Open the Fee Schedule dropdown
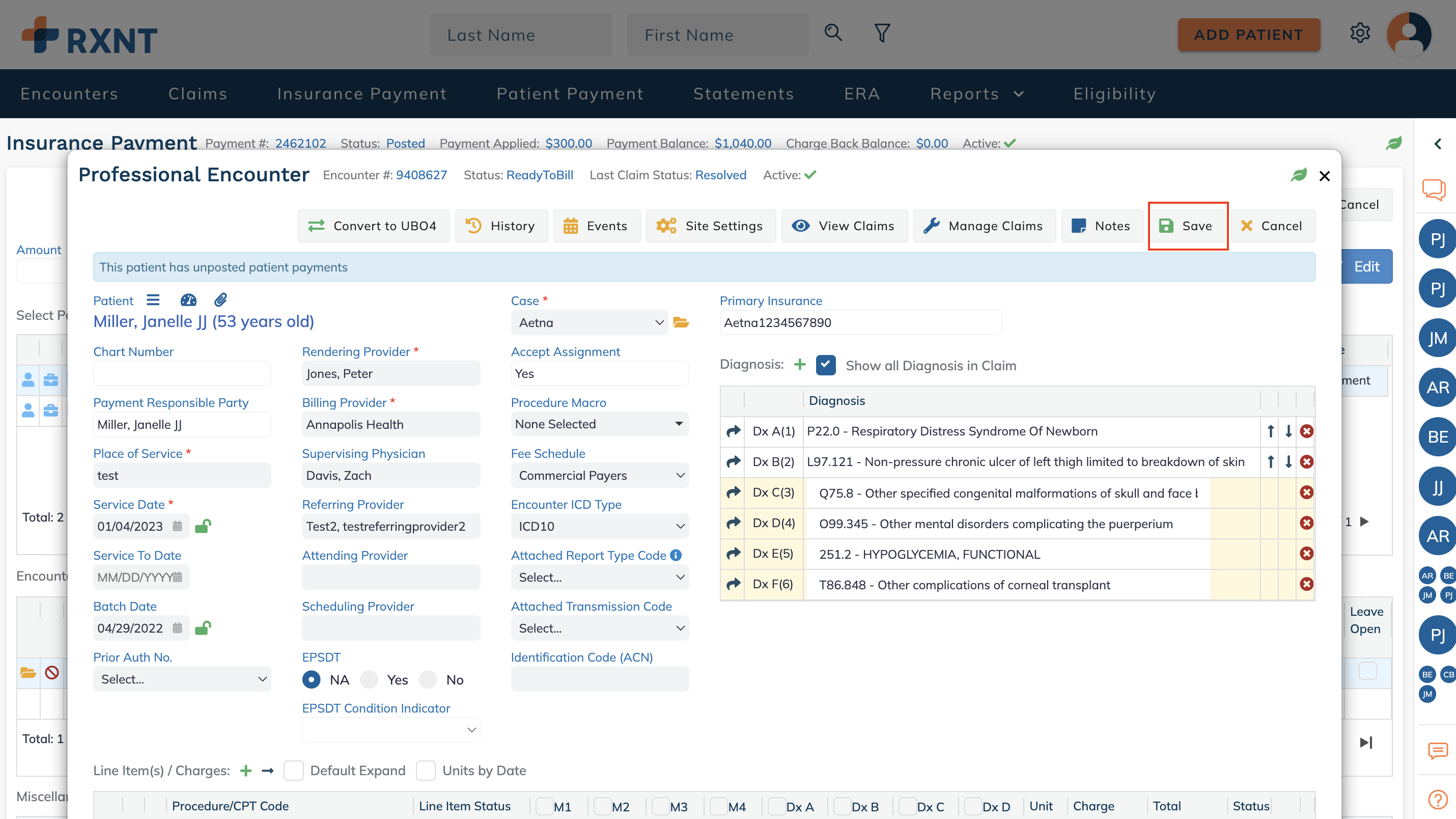The width and height of the screenshot is (1456, 819). point(600,475)
